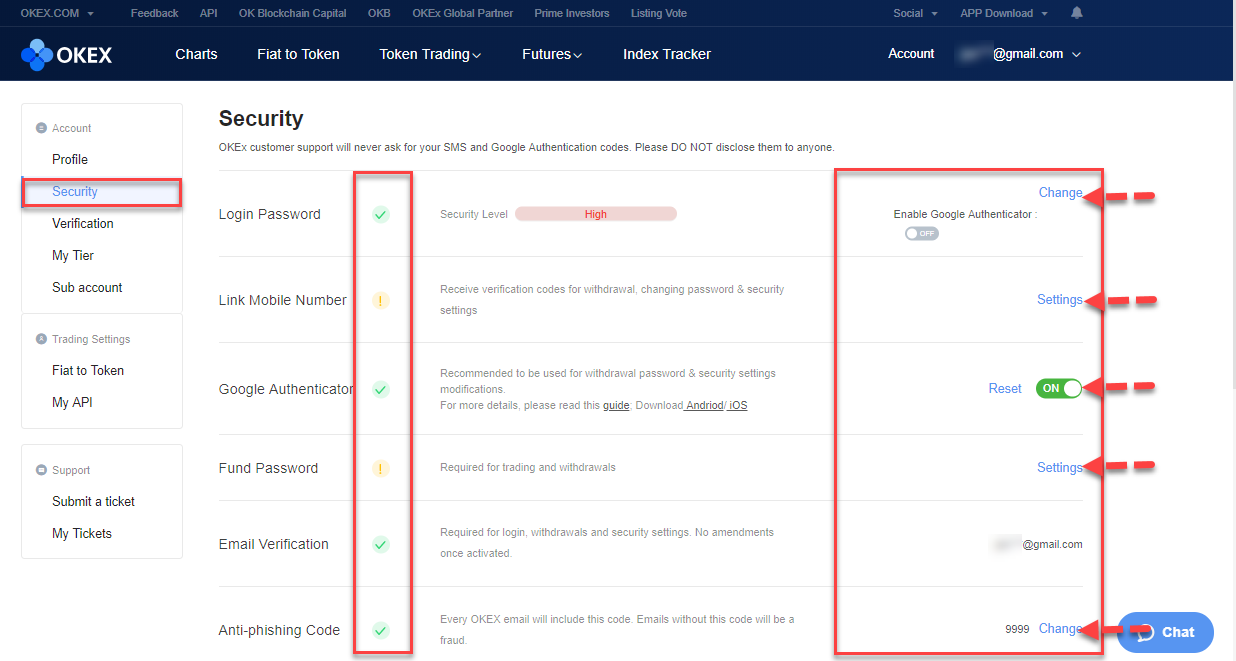Click the Google Authenticator green check icon
Image resolution: width=1236 pixels, height=661 pixels.
point(380,389)
